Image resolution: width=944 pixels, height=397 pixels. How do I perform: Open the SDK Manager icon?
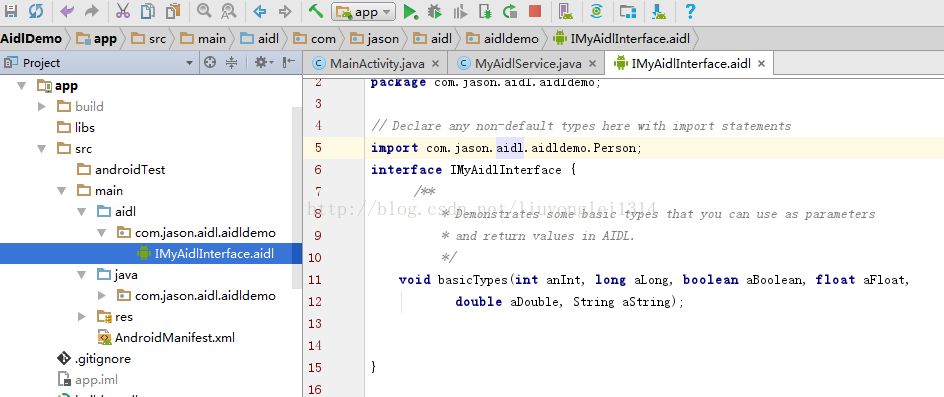click(659, 11)
